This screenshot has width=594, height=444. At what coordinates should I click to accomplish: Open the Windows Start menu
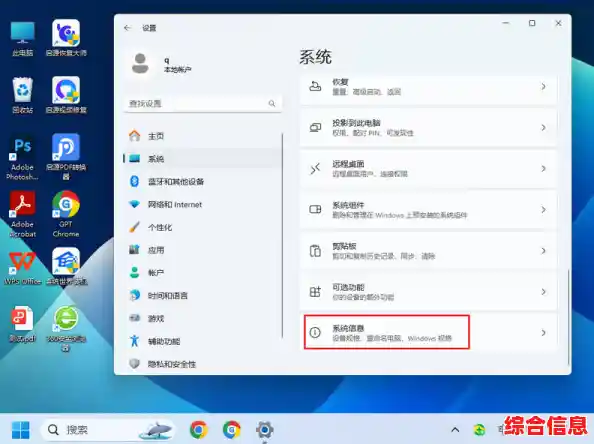(x=20, y=430)
